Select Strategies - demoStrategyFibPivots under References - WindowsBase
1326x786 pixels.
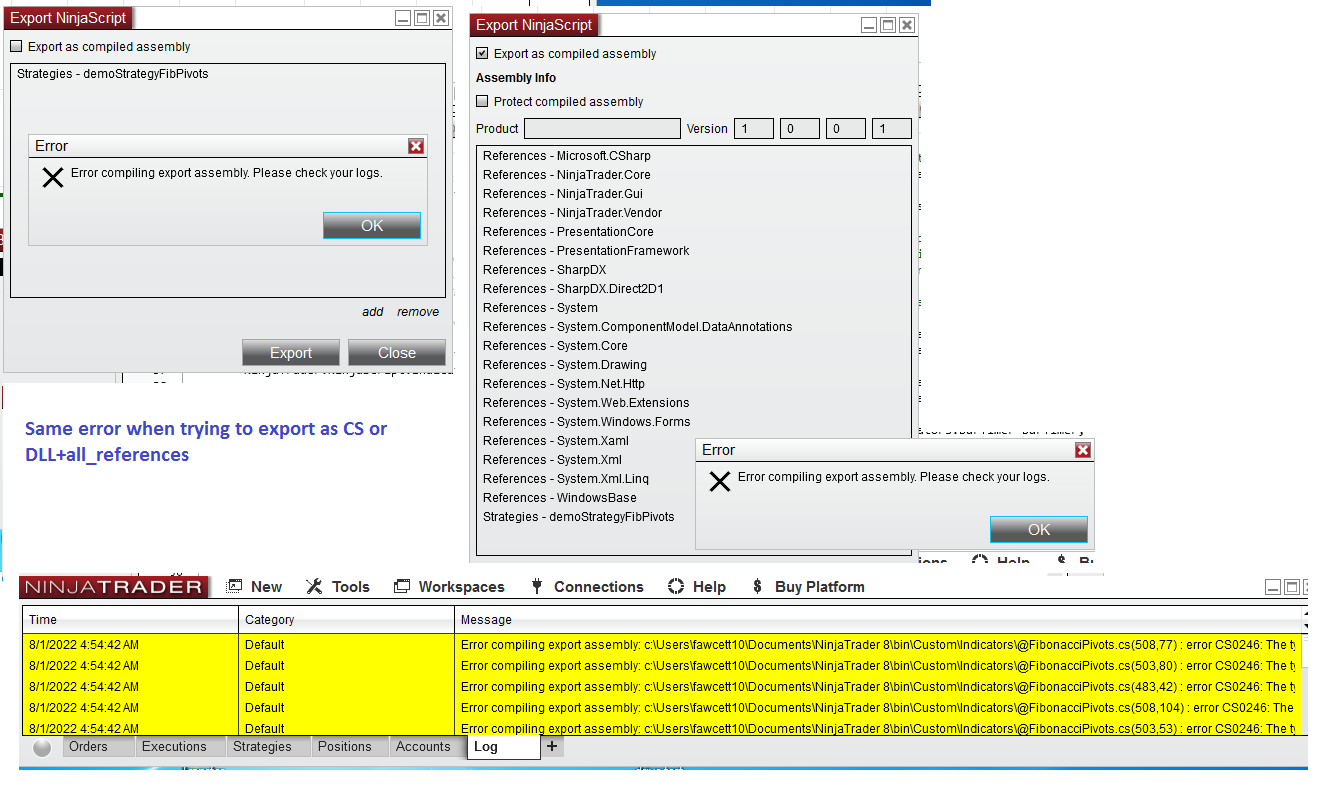pyautogui.click(x=579, y=517)
